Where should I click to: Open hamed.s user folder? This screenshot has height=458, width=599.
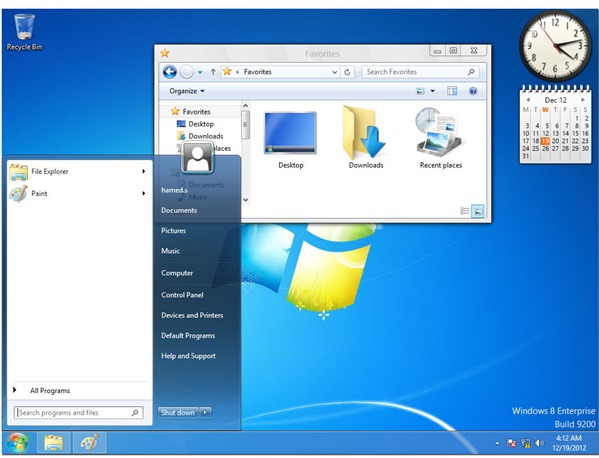tap(174, 190)
